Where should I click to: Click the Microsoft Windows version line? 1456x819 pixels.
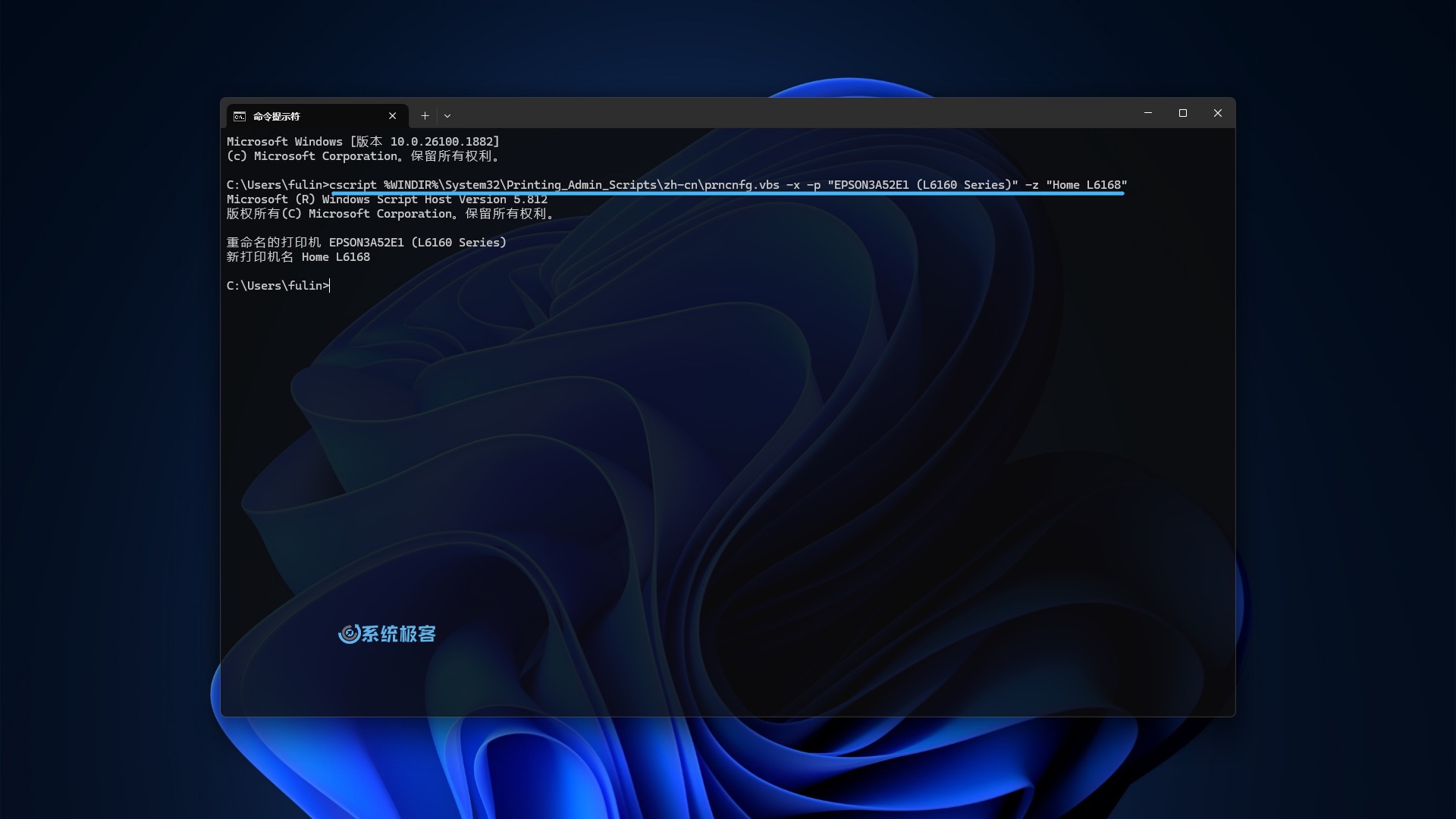(363, 142)
